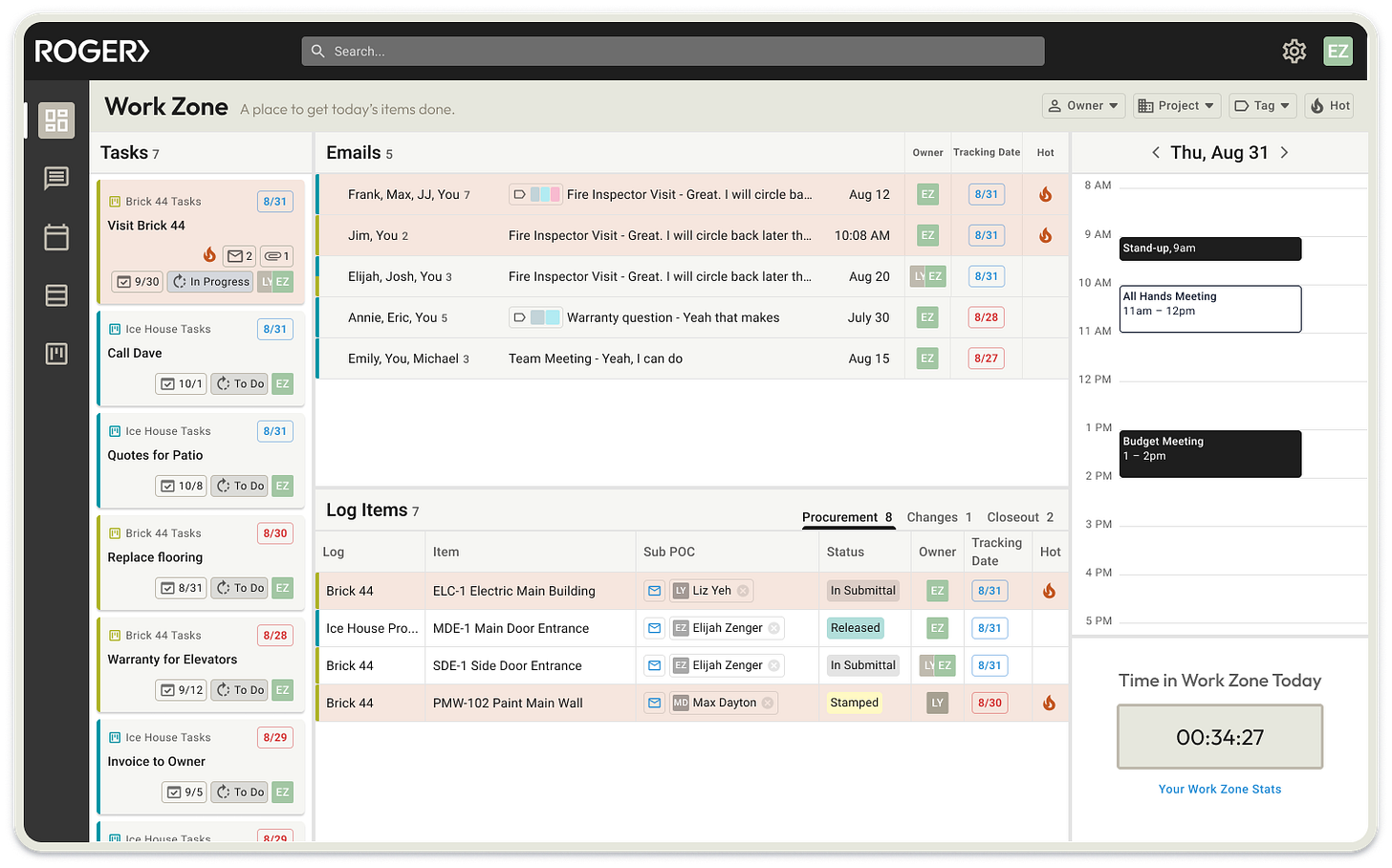Screen dimensions: 1392x868
Task: Click flame icon on PMW-102 Paint Main Wall row
Action: 1049,703
